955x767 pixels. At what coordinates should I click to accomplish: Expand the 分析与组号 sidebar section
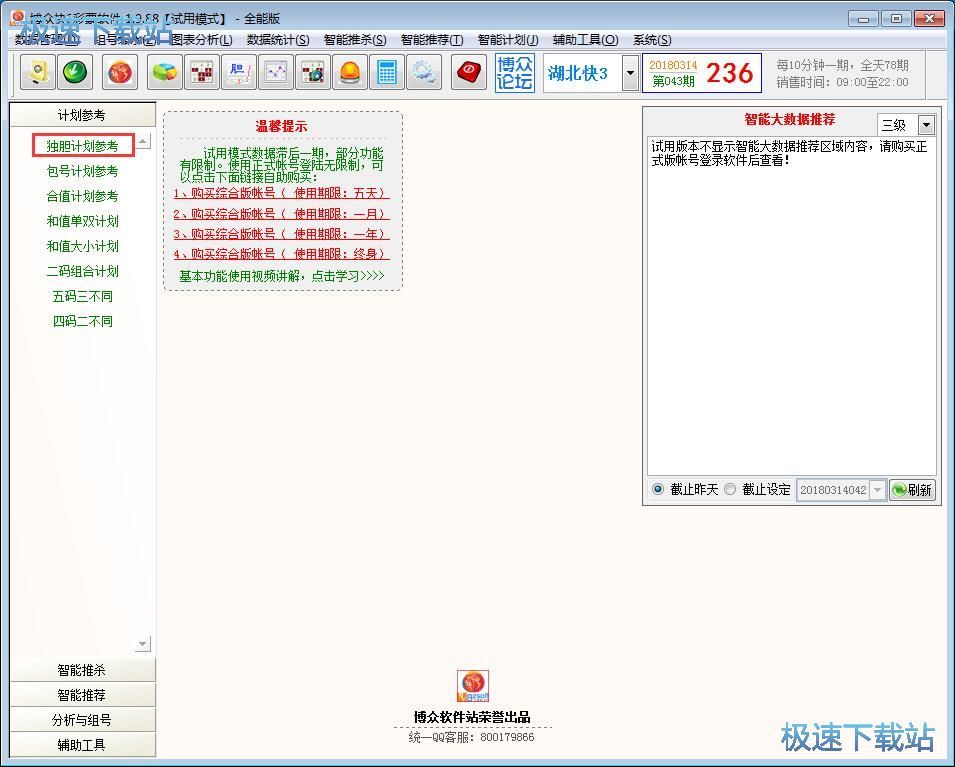tap(82, 720)
